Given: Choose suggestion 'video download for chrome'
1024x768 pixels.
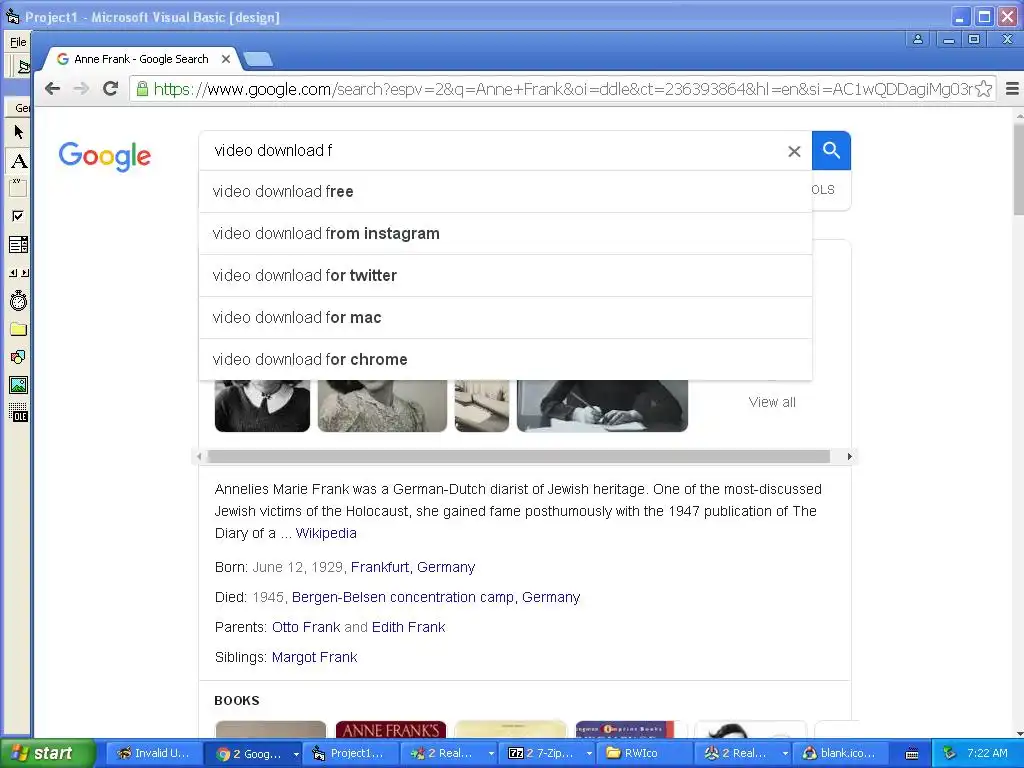Looking at the screenshot, I should tap(505, 359).
